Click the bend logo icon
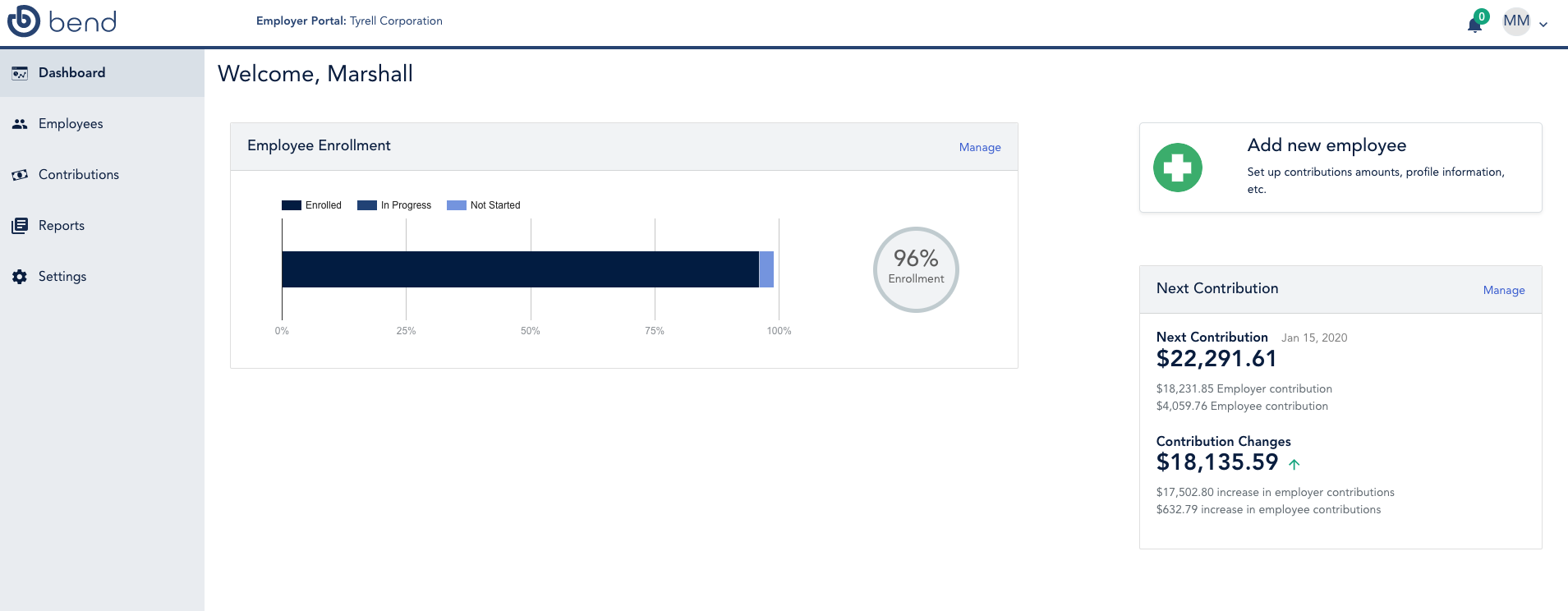The image size is (1568, 611). (23, 21)
